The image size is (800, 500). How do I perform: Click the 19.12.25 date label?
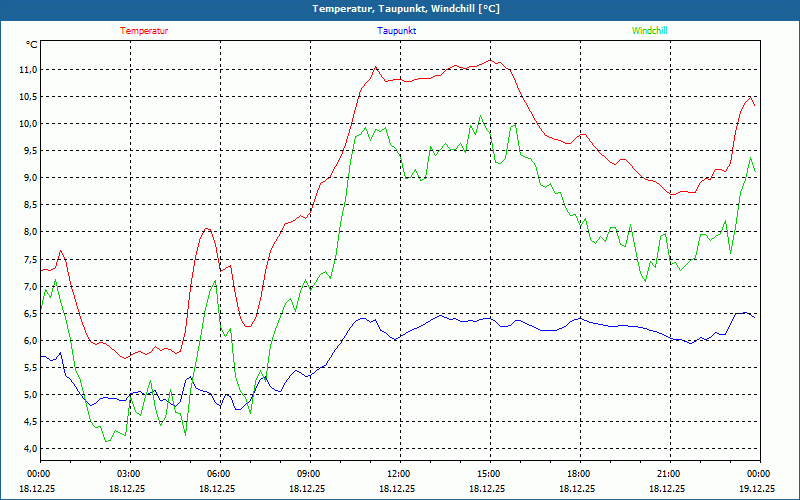click(757, 488)
